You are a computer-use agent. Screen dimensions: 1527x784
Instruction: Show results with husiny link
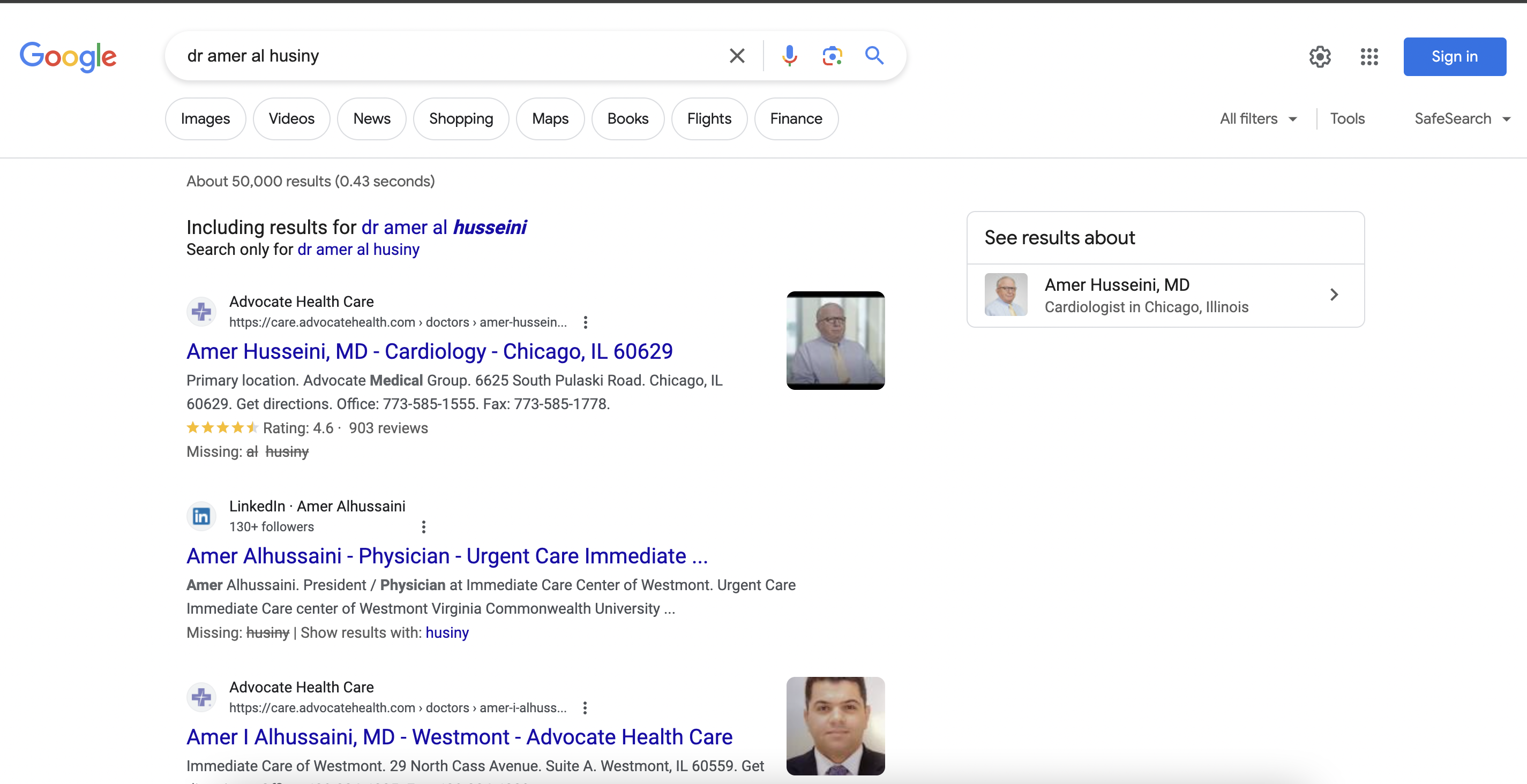[447, 633]
